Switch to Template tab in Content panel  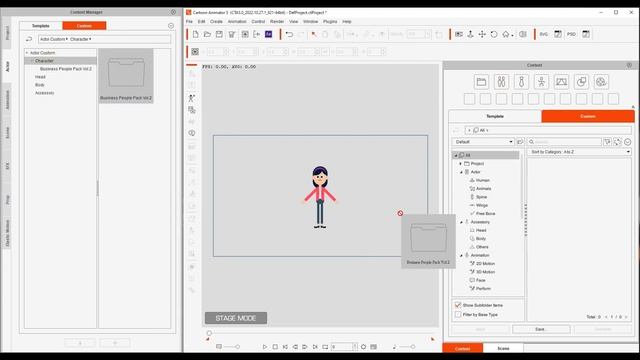[x=495, y=116]
